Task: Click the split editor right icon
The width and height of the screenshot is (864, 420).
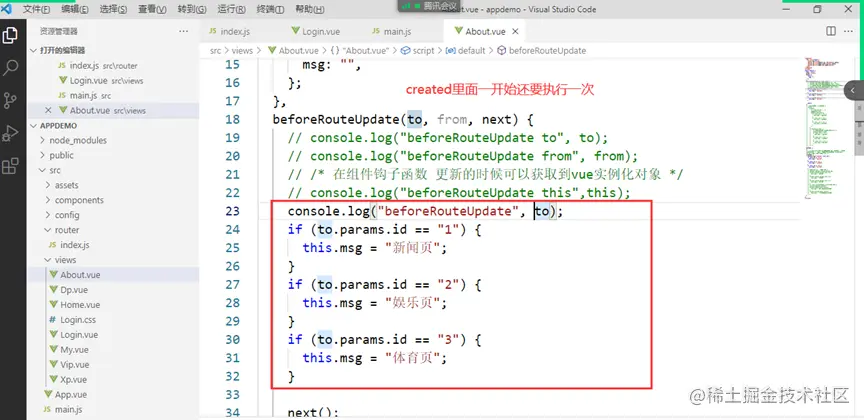Action: [831, 31]
